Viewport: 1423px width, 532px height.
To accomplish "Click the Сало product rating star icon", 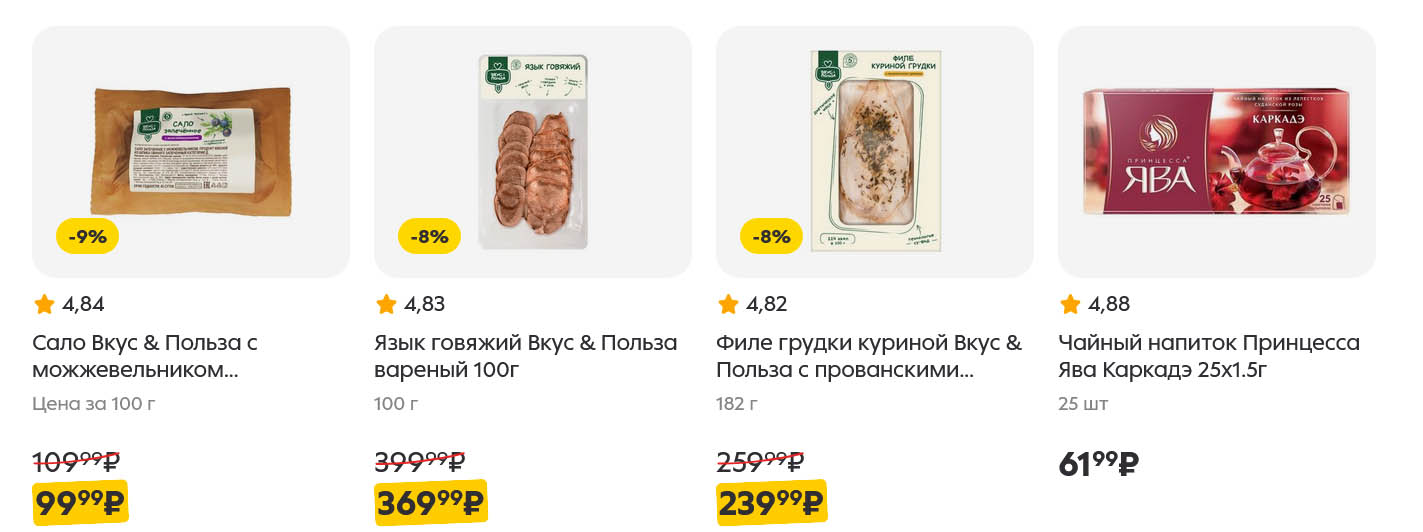I will [x=44, y=304].
